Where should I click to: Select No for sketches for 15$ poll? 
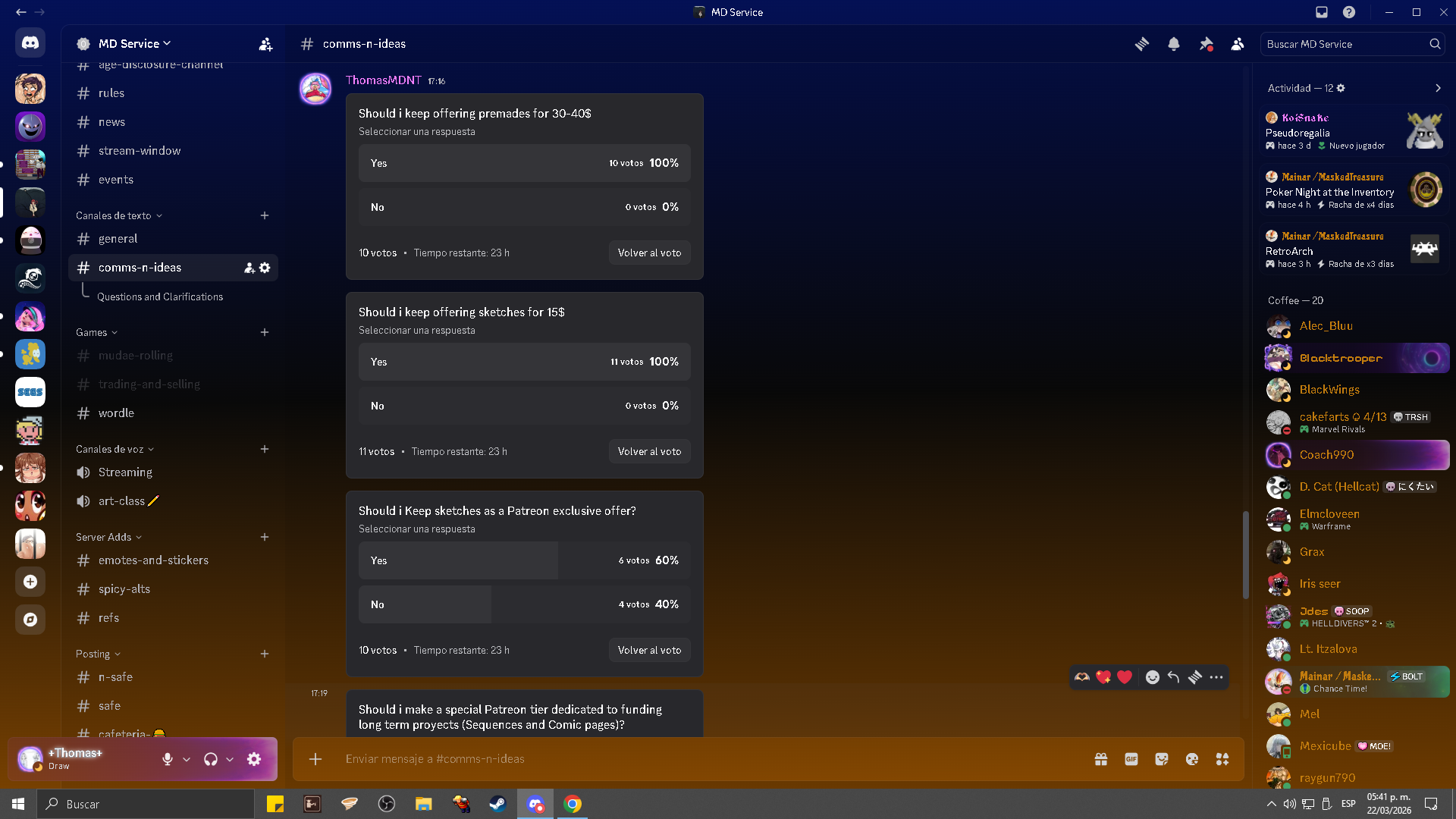click(x=525, y=406)
